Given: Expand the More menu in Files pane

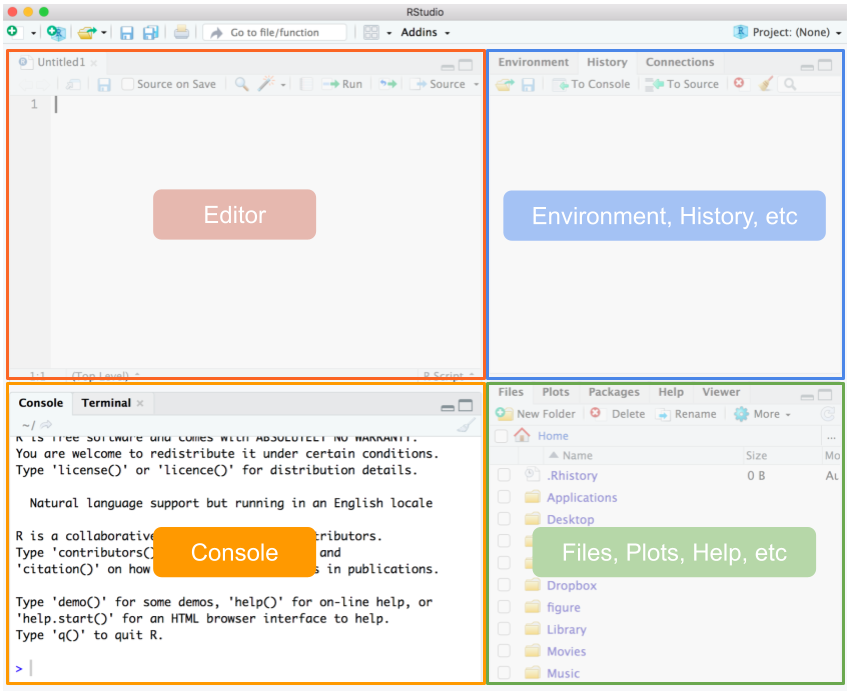Looking at the screenshot, I should tap(762, 414).
